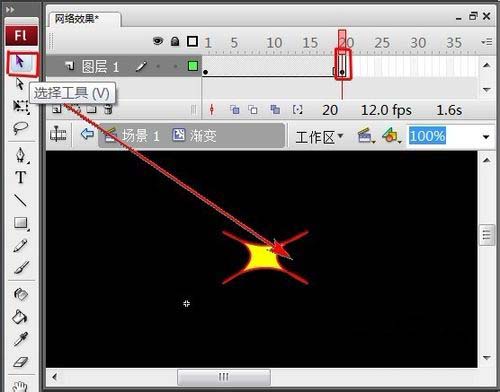The image size is (500, 392).
Task: Open modify onion markers menu
Action: pyautogui.click(x=297, y=109)
